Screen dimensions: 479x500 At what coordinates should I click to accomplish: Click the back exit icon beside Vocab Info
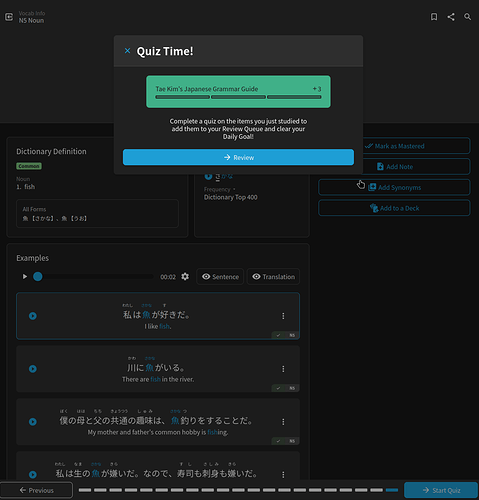pyautogui.click(x=9, y=17)
